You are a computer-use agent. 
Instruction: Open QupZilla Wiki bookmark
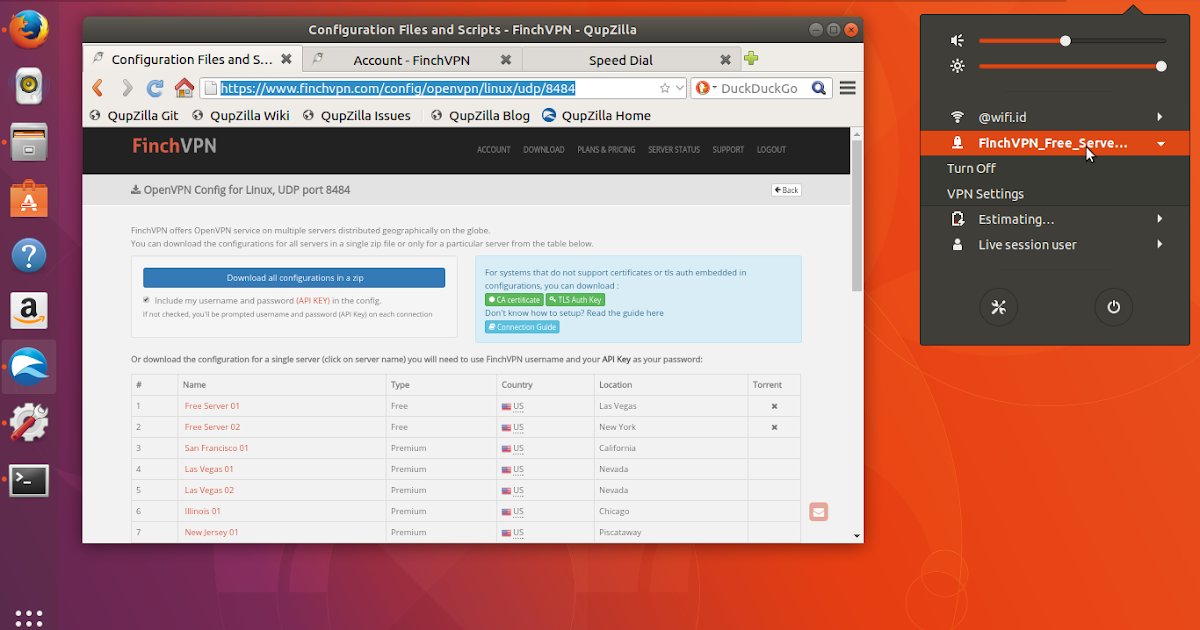coord(240,115)
